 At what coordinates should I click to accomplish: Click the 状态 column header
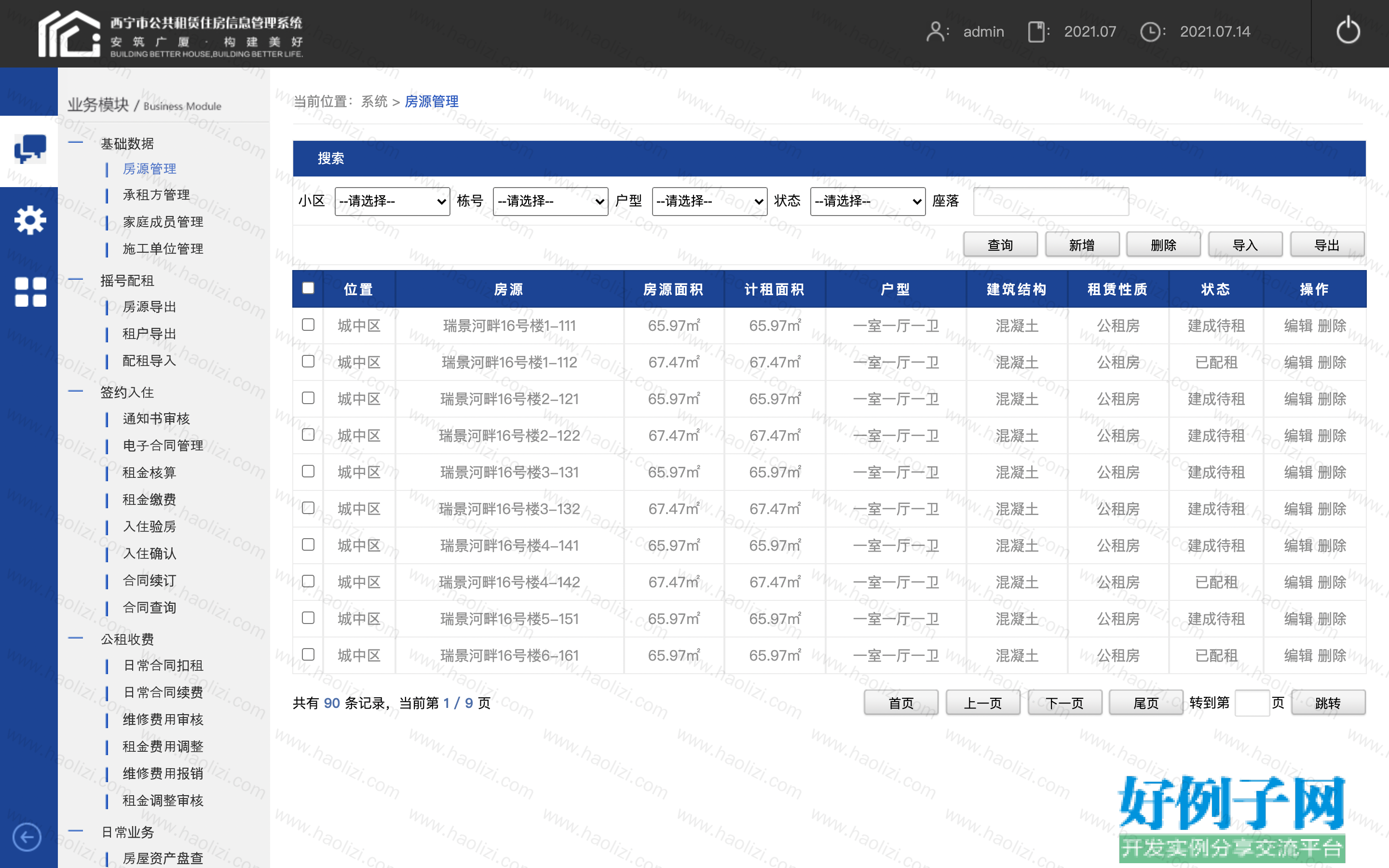coord(1216,289)
